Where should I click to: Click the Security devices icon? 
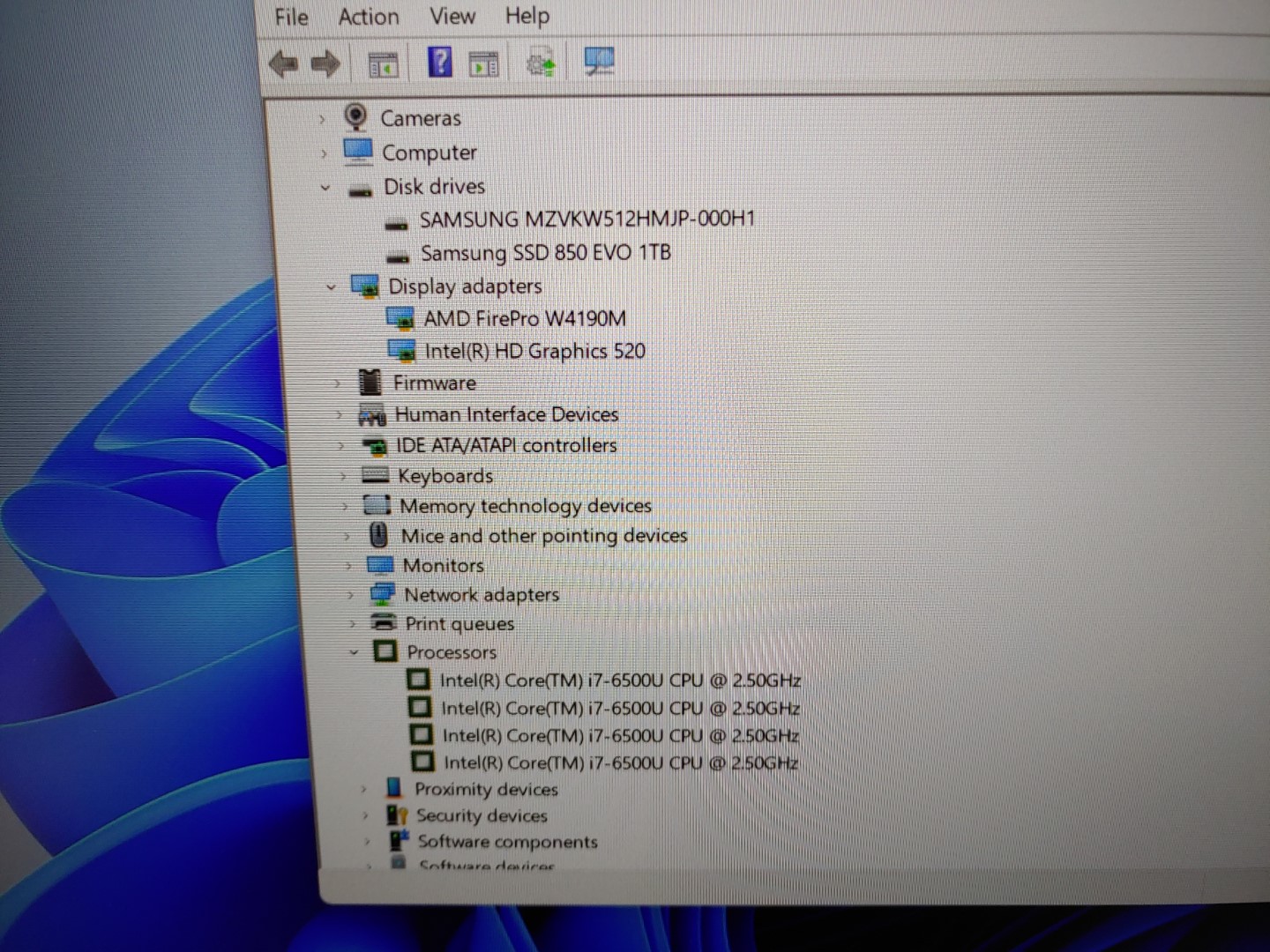coord(397,814)
